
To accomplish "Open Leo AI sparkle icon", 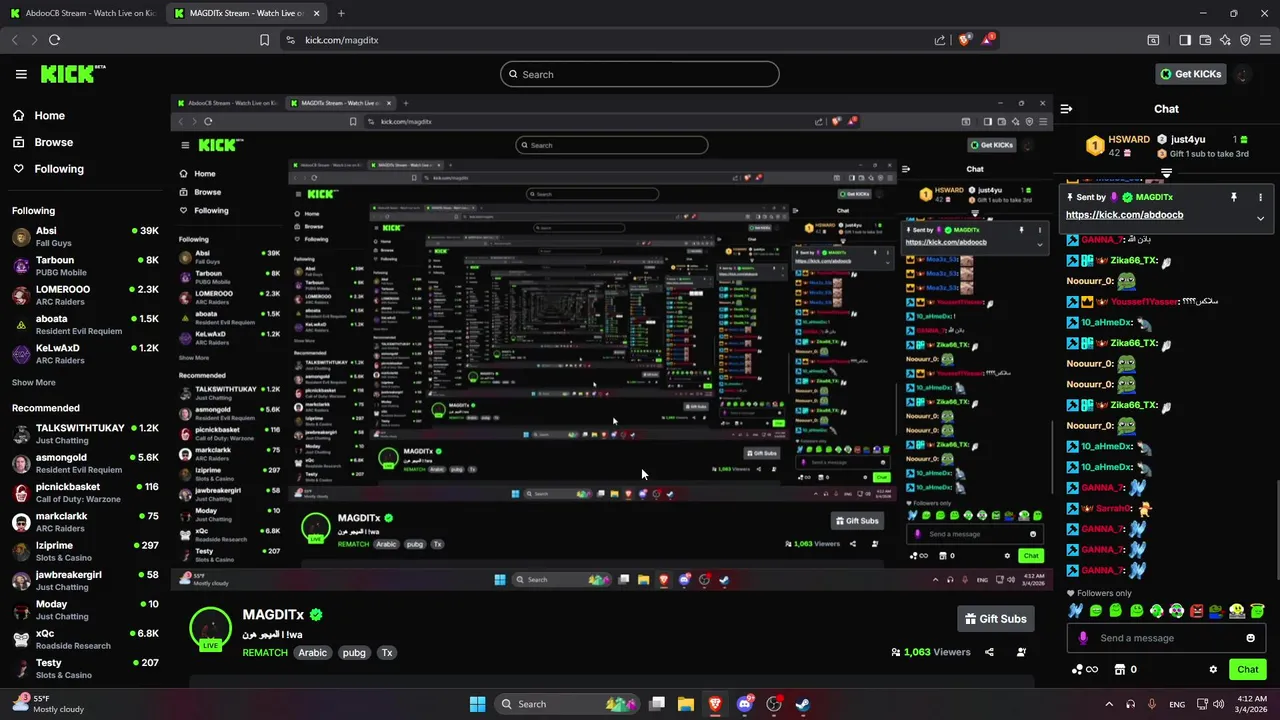I will 1225,40.
